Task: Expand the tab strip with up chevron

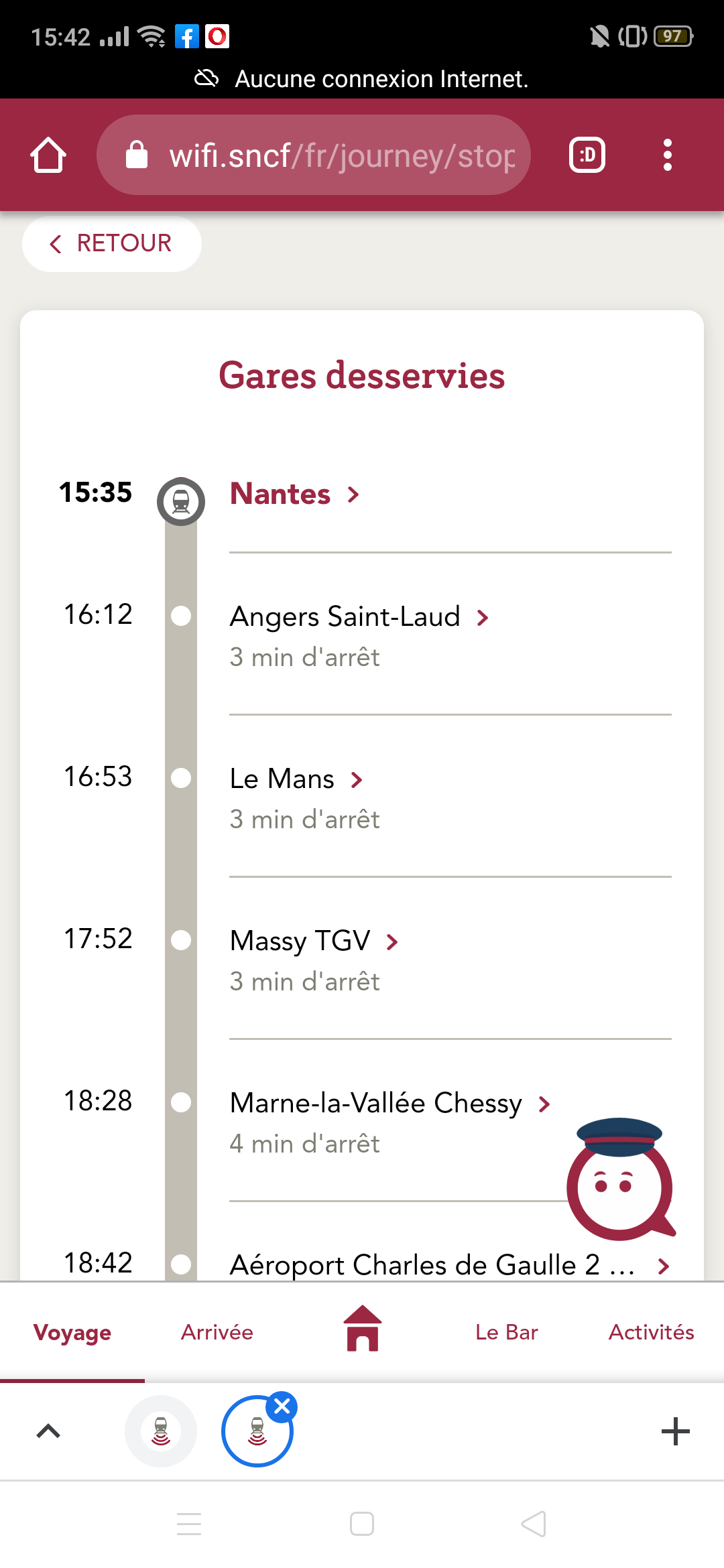Action: point(48,1431)
